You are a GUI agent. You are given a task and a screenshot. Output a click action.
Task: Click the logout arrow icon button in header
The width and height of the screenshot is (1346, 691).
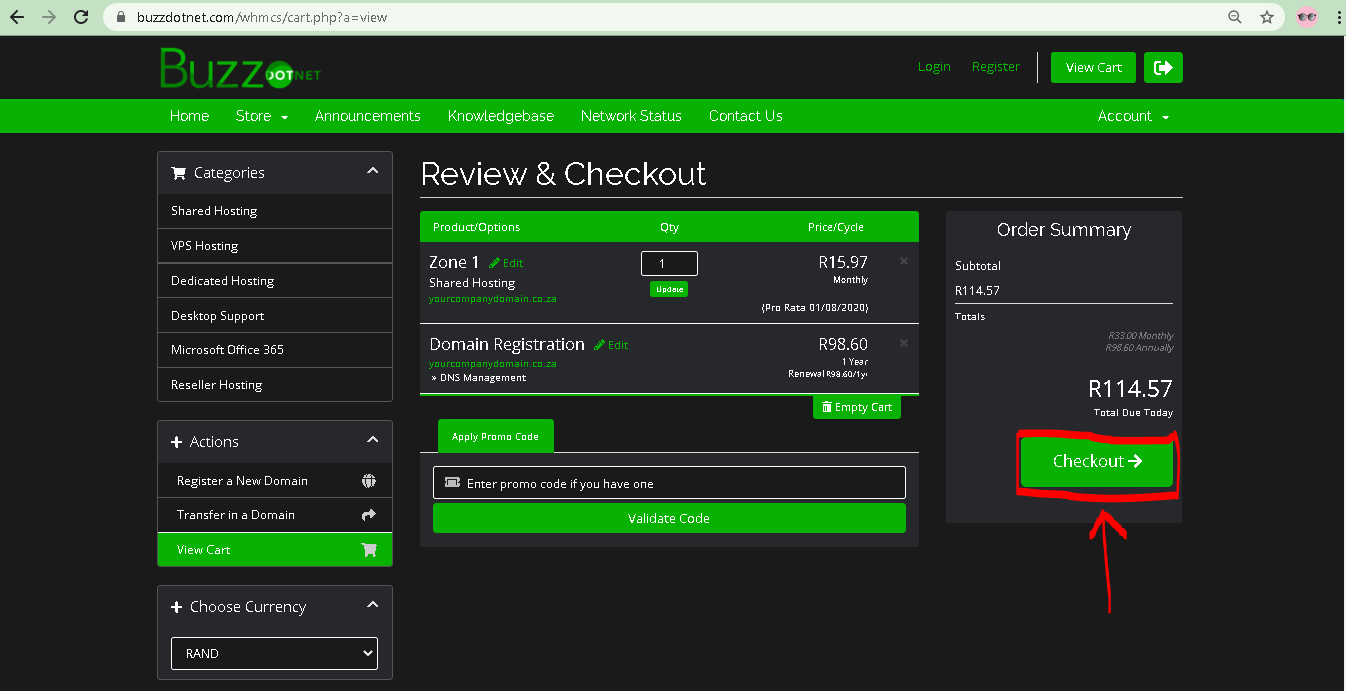[x=1163, y=67]
